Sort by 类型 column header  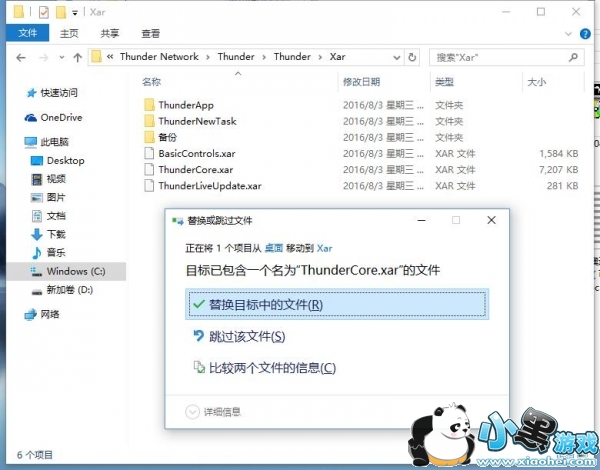click(x=444, y=82)
